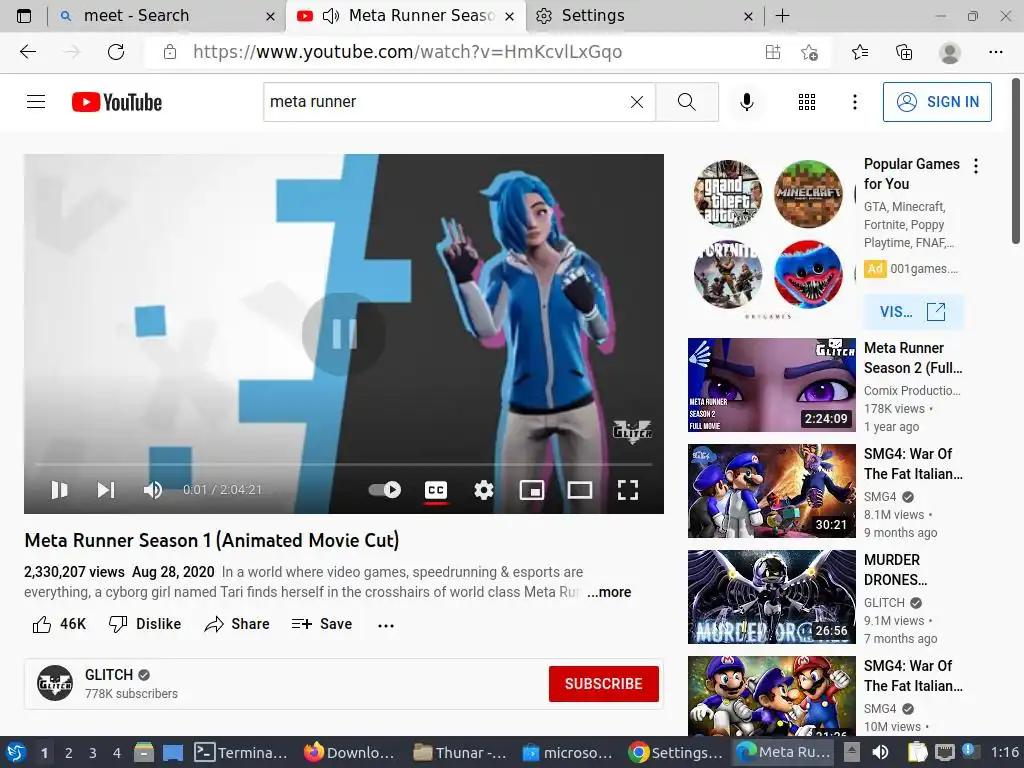
Task: Skip to next video
Action: [106, 490]
